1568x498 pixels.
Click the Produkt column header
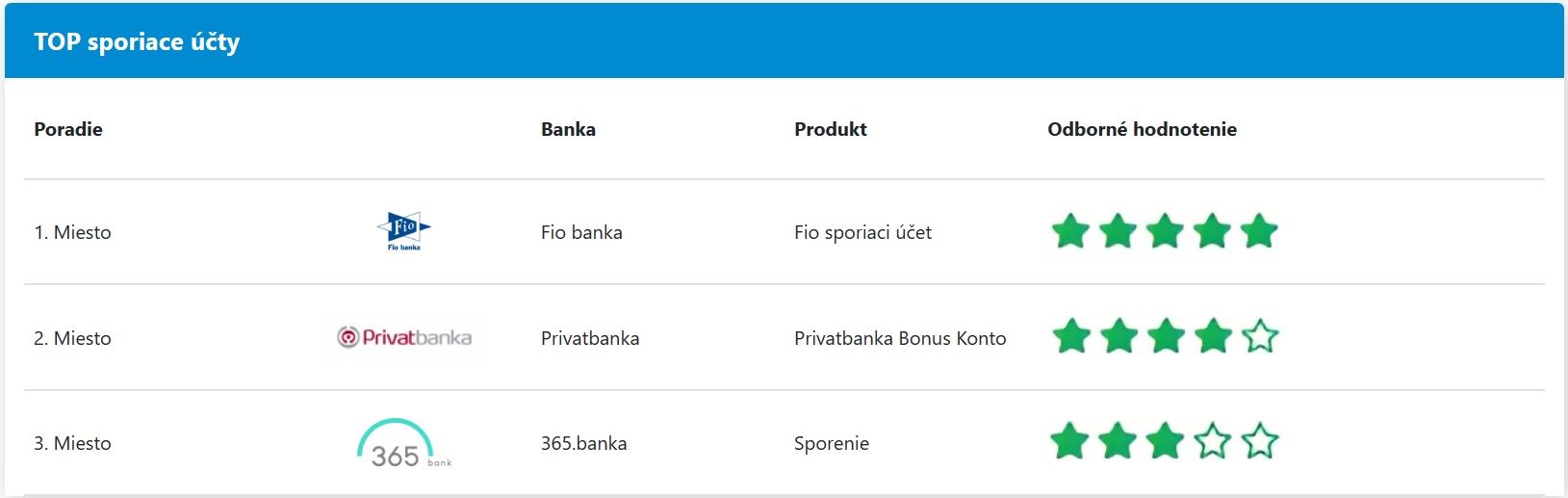pyautogui.click(x=831, y=129)
